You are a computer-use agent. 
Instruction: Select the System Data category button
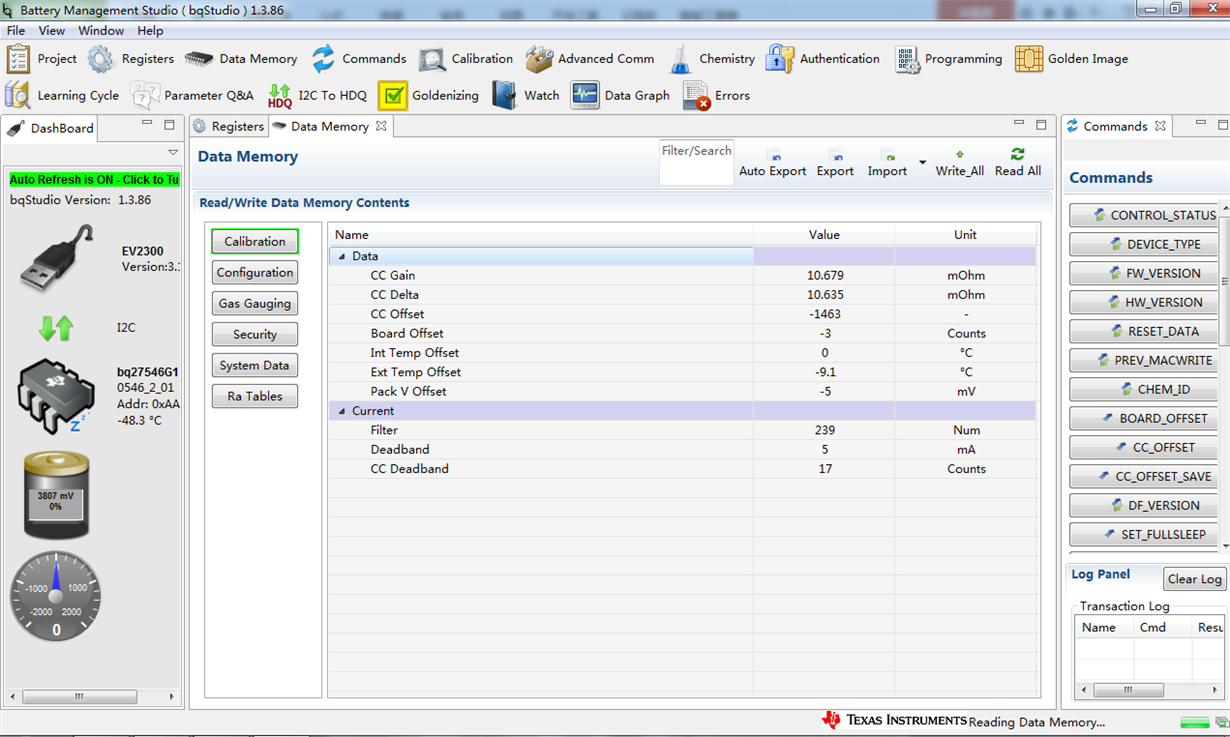(x=255, y=365)
